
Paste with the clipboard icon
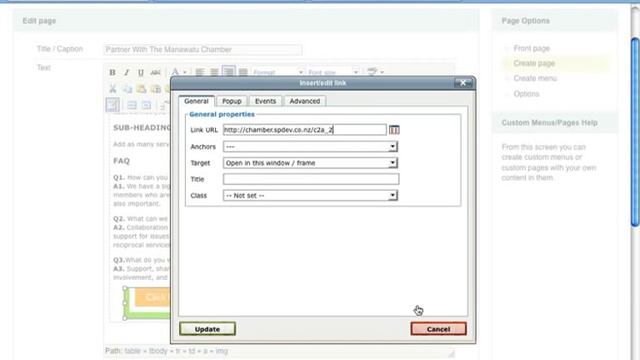(142, 89)
